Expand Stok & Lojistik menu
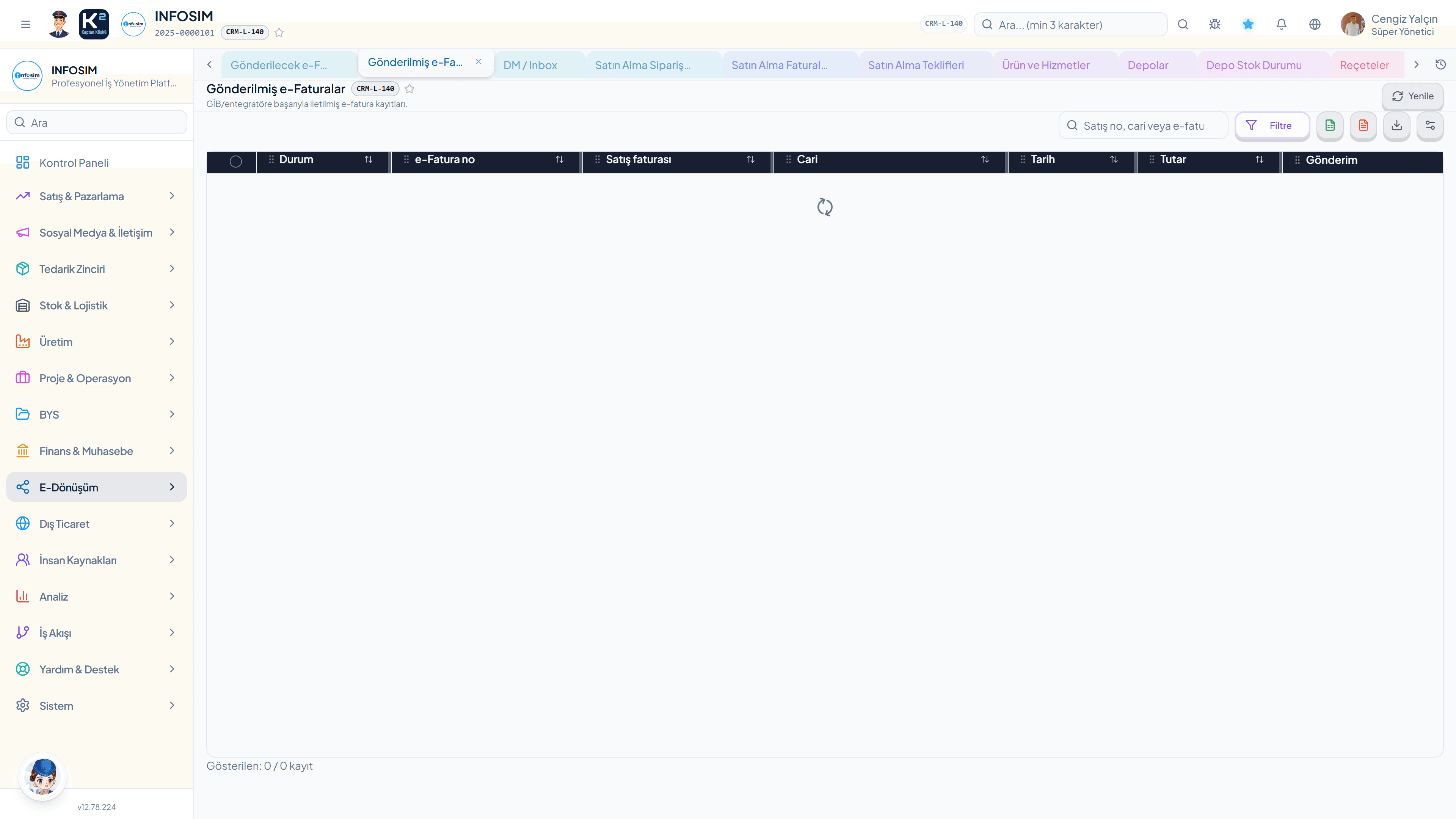 click(97, 305)
